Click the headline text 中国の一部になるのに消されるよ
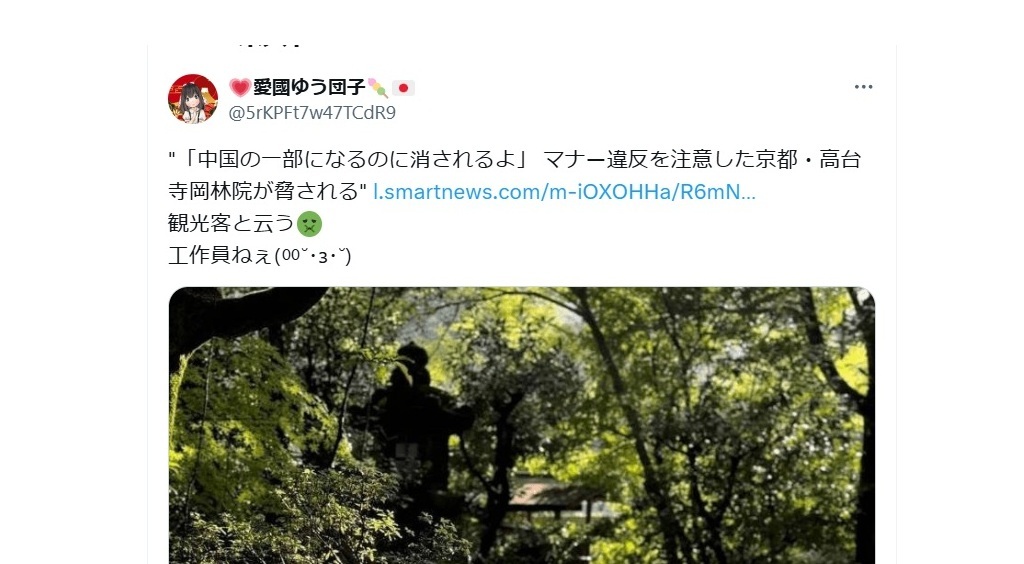The image size is (1024, 564). pyautogui.click(x=357, y=160)
